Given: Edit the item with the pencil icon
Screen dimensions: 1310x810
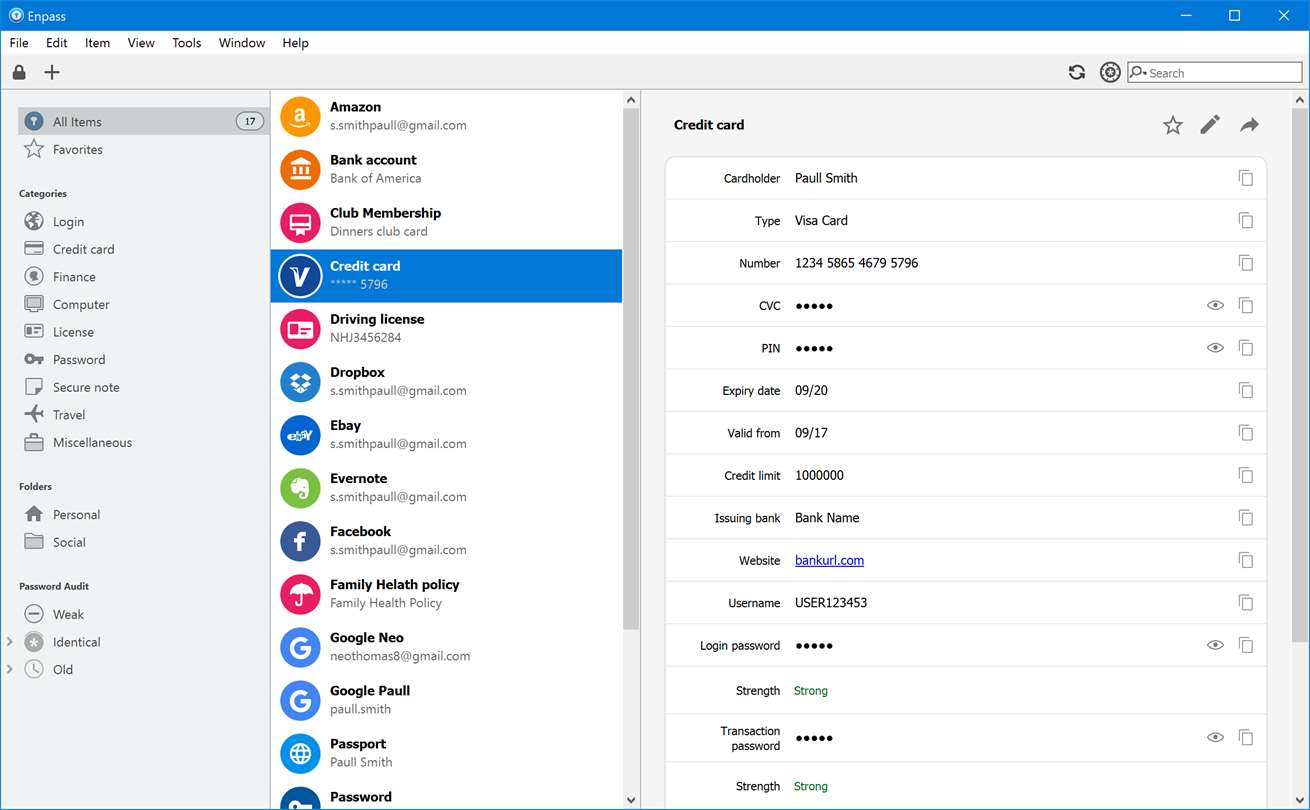Looking at the screenshot, I should point(1210,125).
